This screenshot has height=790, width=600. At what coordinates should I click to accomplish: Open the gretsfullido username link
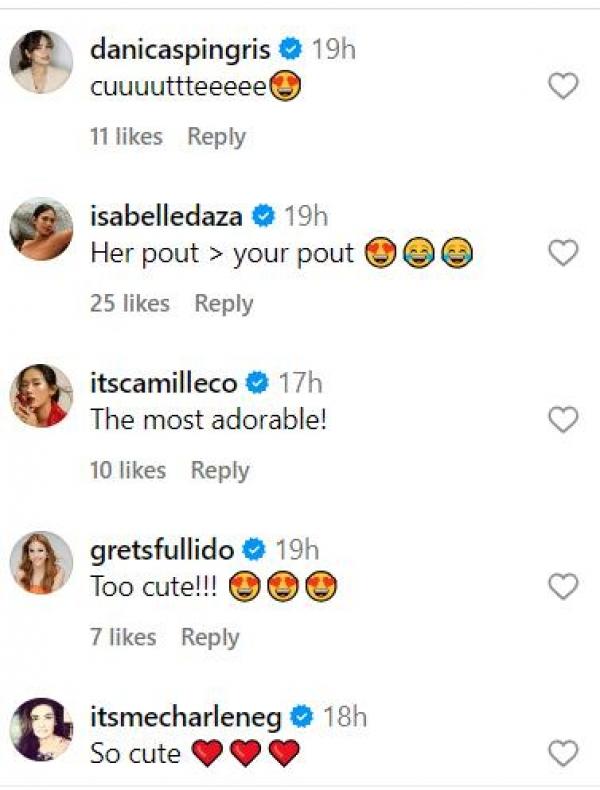[162, 549]
